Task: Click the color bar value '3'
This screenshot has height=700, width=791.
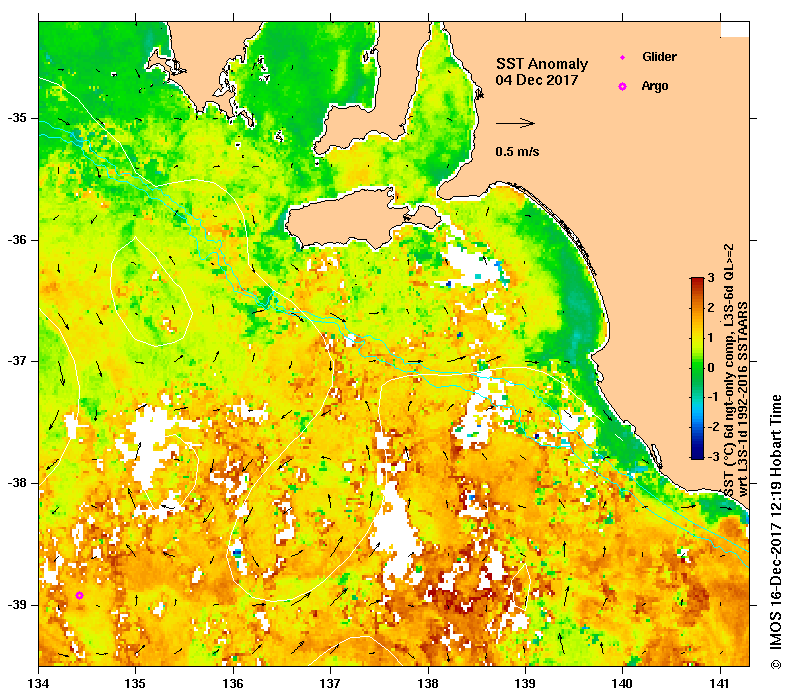Action: point(711,278)
